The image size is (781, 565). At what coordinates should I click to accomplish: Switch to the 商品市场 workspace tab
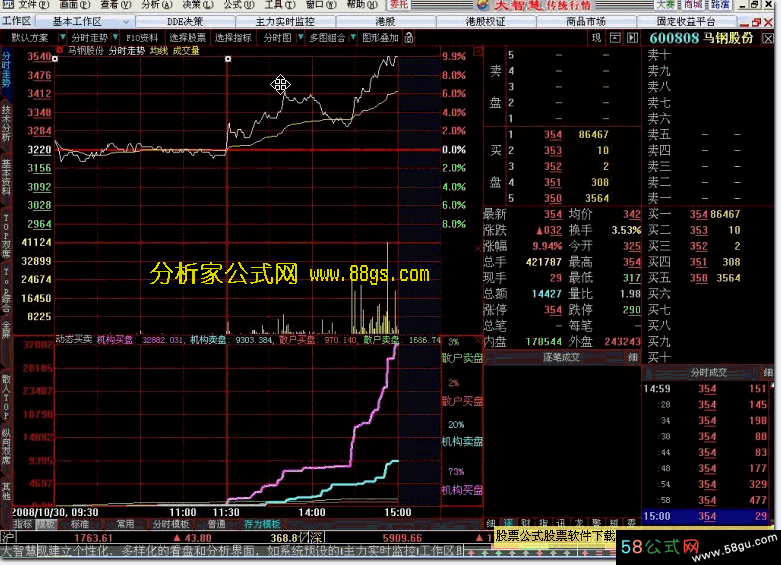(586, 21)
